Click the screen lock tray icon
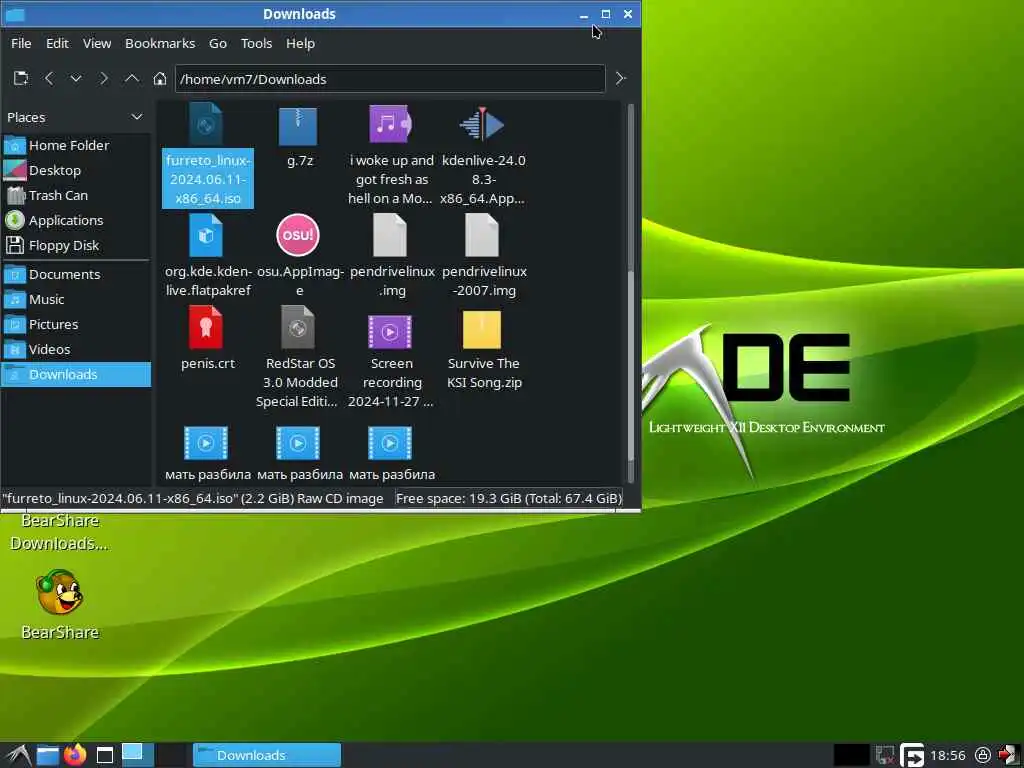 982,756
